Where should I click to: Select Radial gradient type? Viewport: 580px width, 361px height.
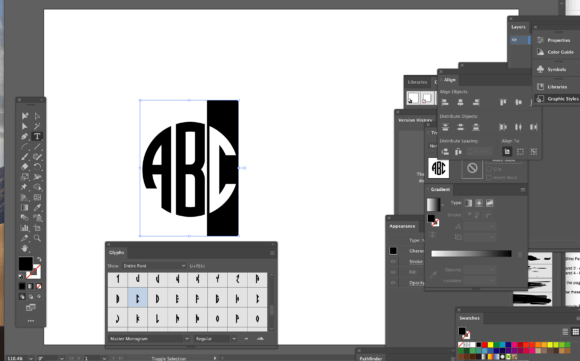[x=479, y=203]
